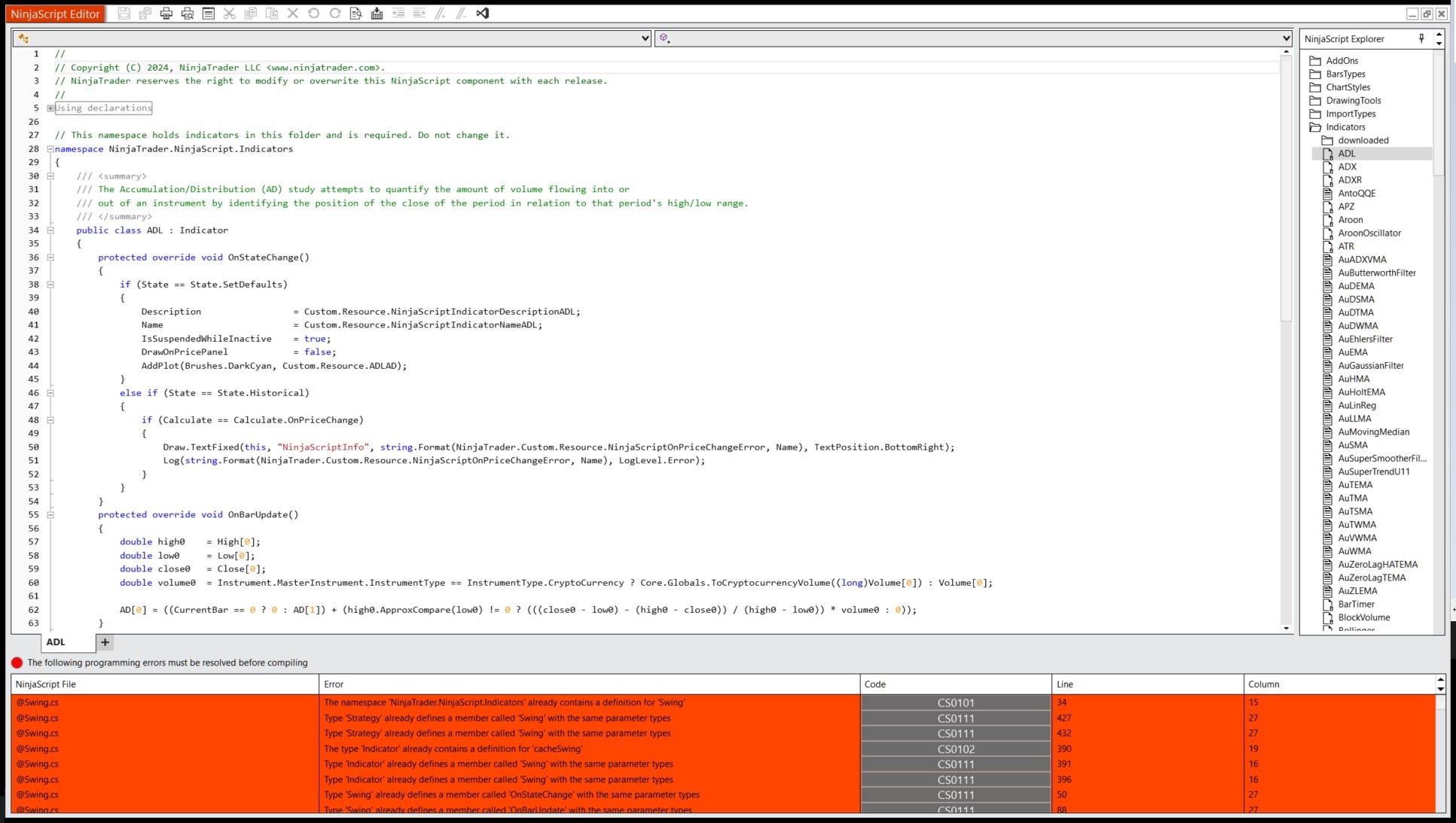Click the Page Setup toolbar icon
The image size is (1456, 823).
209,14
